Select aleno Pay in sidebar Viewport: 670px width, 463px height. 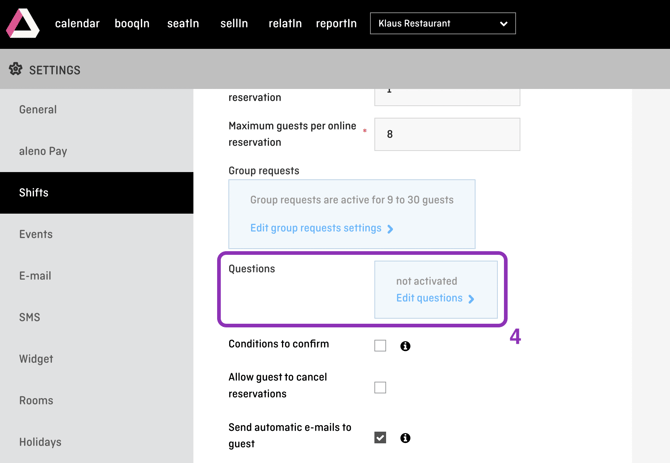point(97,151)
